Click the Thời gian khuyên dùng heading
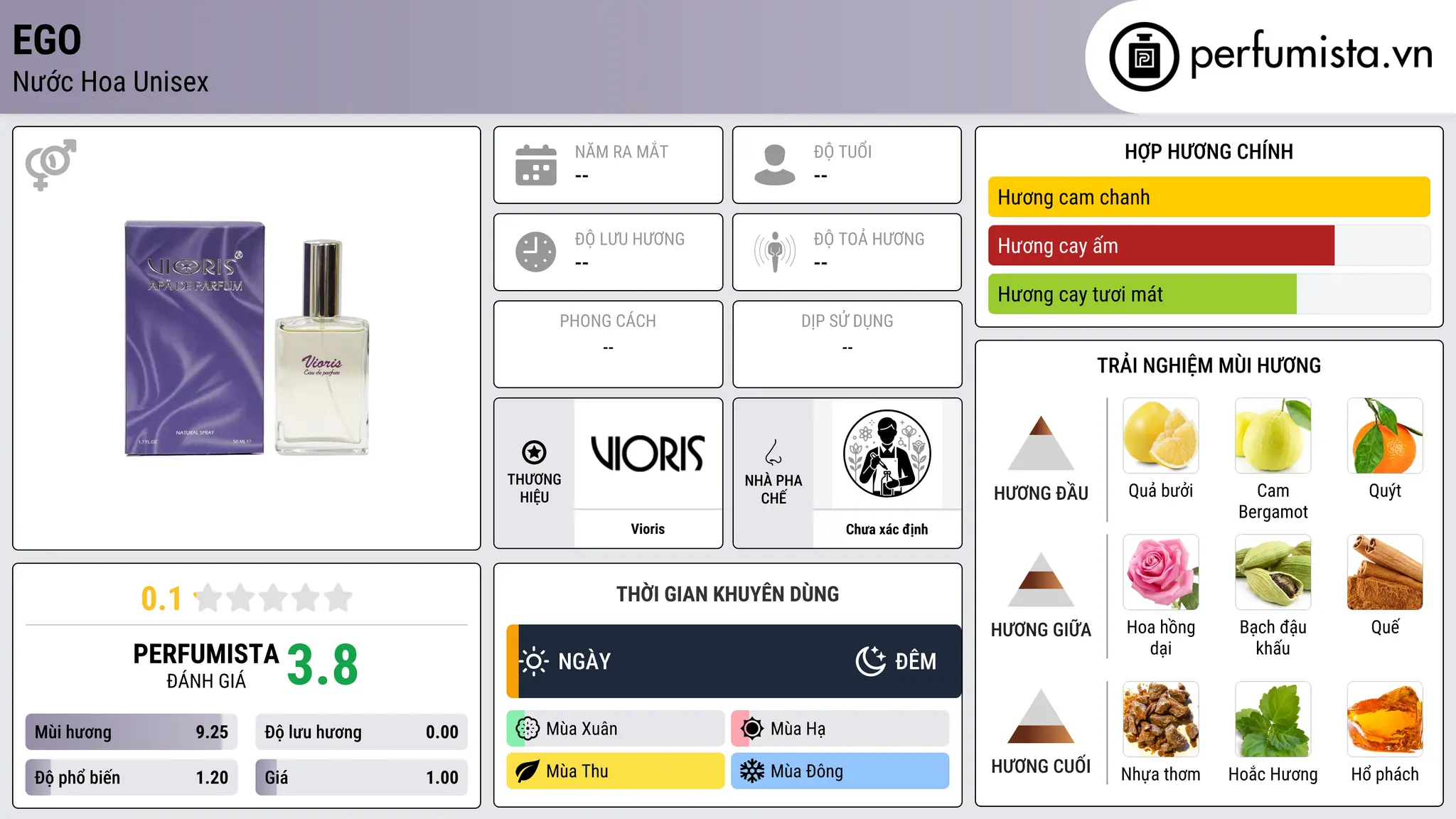1456x819 pixels. [x=727, y=594]
